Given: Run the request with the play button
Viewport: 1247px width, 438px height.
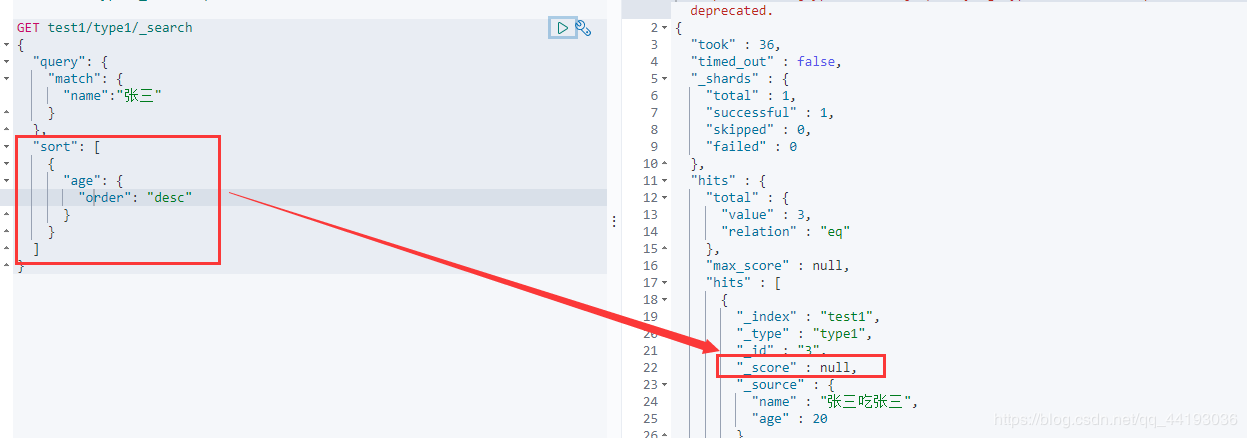Looking at the screenshot, I should pyautogui.click(x=562, y=28).
